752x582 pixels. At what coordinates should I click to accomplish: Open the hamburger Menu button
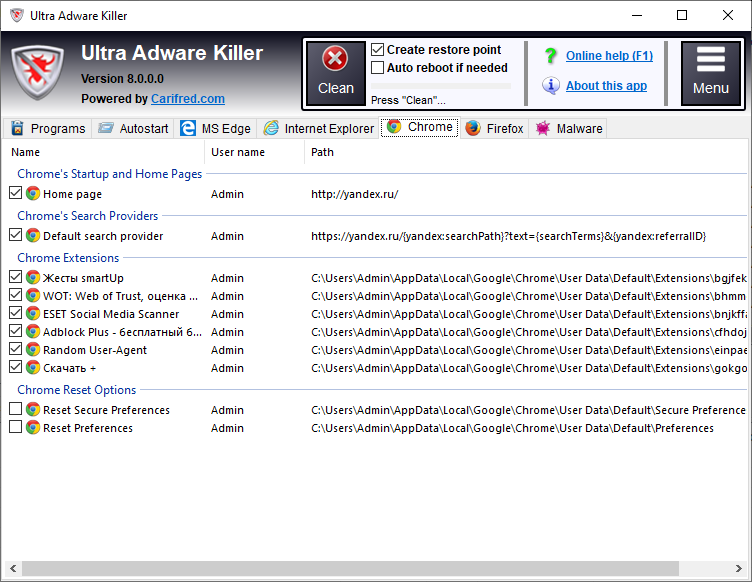coord(710,73)
